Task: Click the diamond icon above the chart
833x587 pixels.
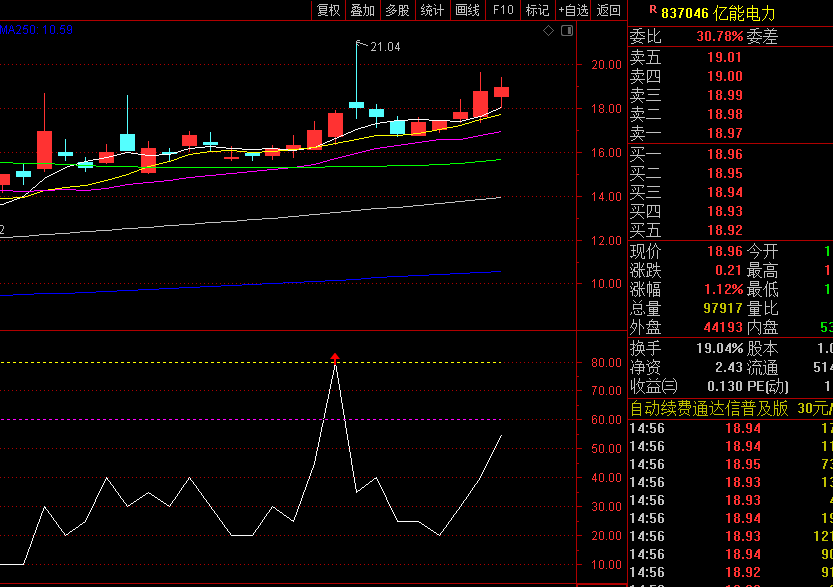Action: 548,31
